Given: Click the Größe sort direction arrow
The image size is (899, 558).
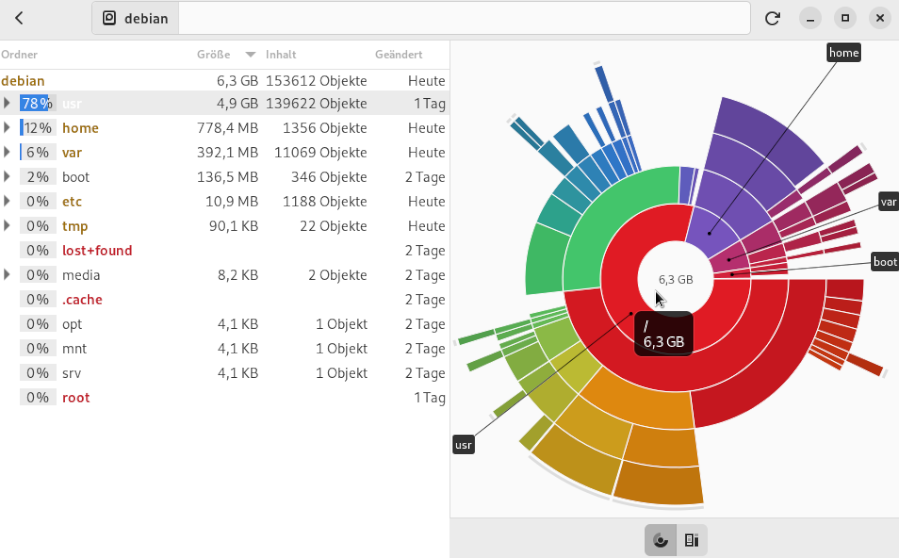Looking at the screenshot, I should 251,54.
